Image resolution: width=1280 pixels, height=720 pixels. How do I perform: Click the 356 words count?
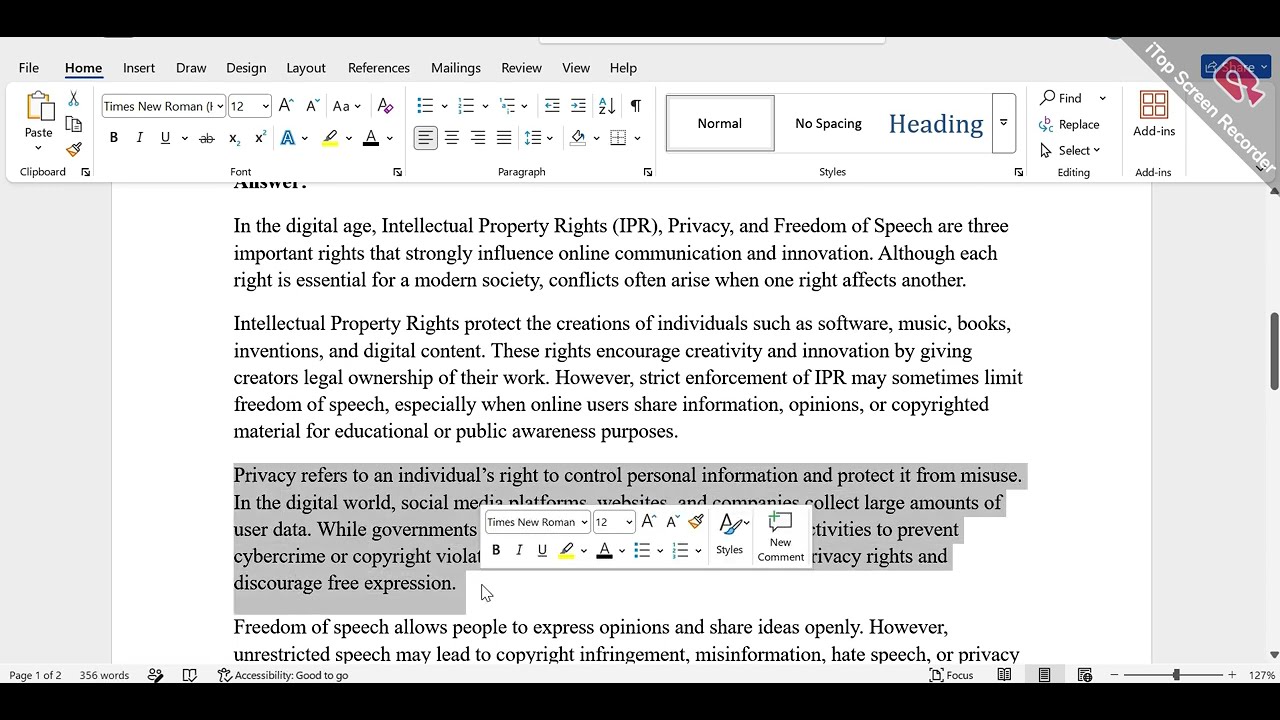point(104,675)
